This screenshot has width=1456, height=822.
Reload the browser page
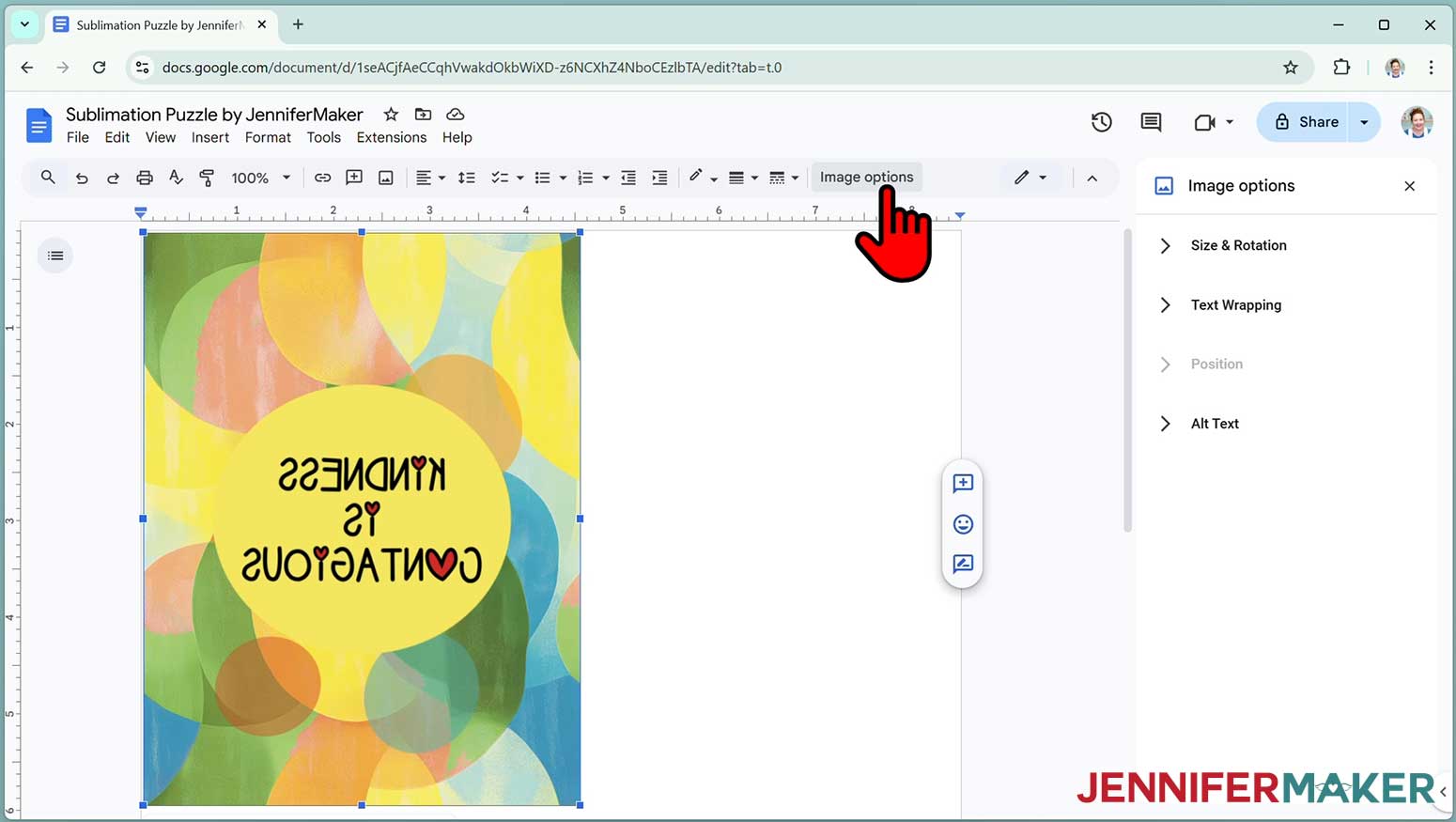tap(99, 68)
